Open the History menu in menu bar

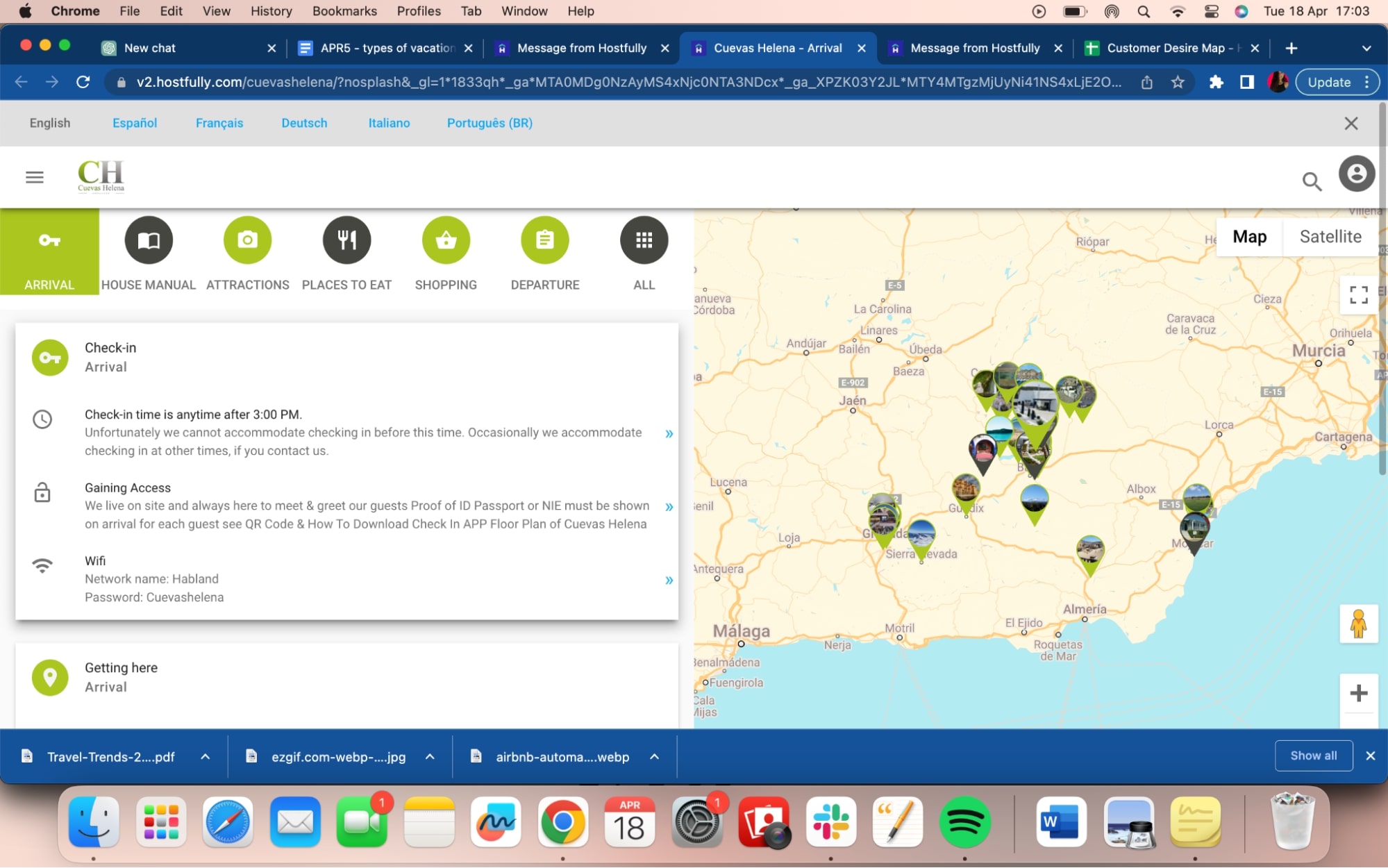pyautogui.click(x=270, y=10)
